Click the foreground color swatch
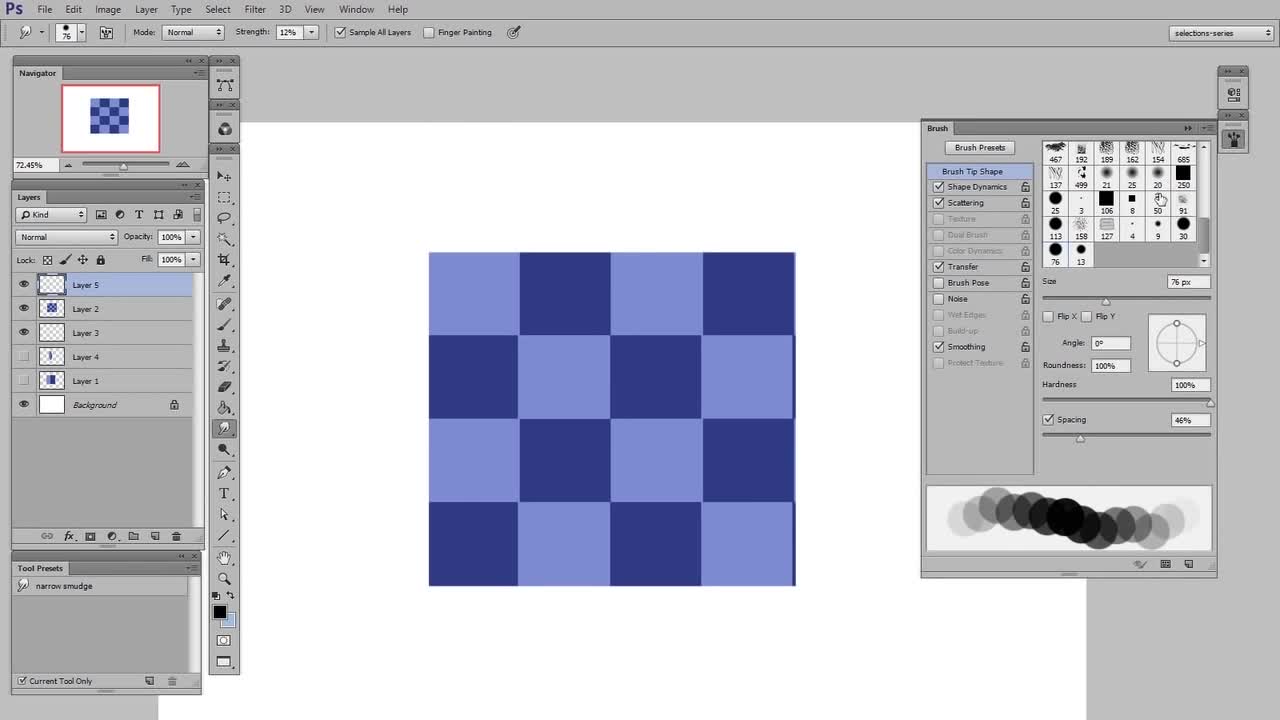Screen dimensions: 1280x720 coord(219,612)
